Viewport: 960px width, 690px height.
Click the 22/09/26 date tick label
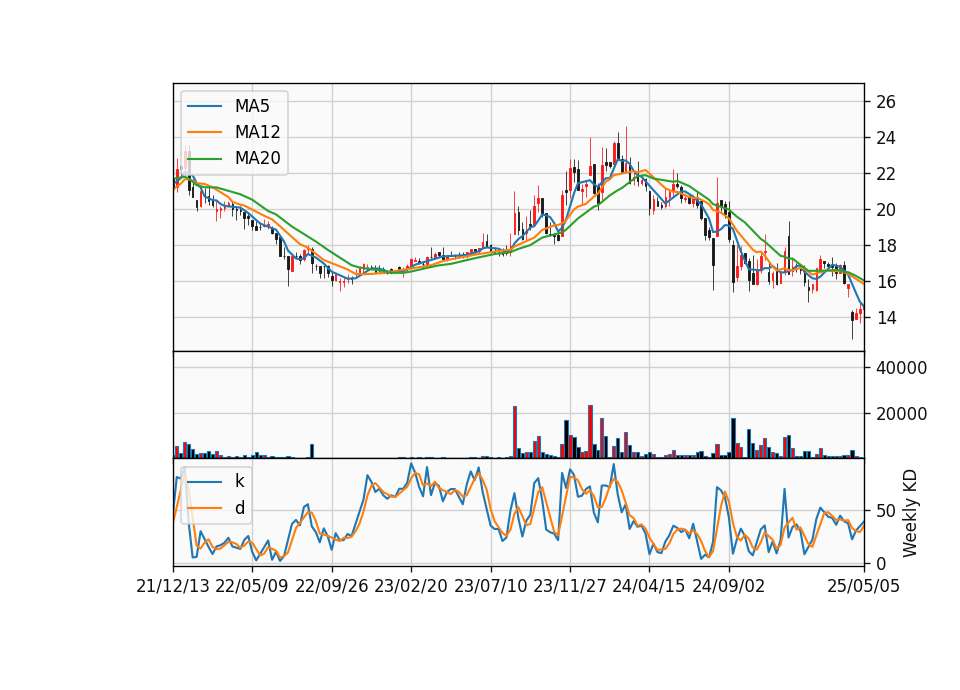[x=332, y=586]
